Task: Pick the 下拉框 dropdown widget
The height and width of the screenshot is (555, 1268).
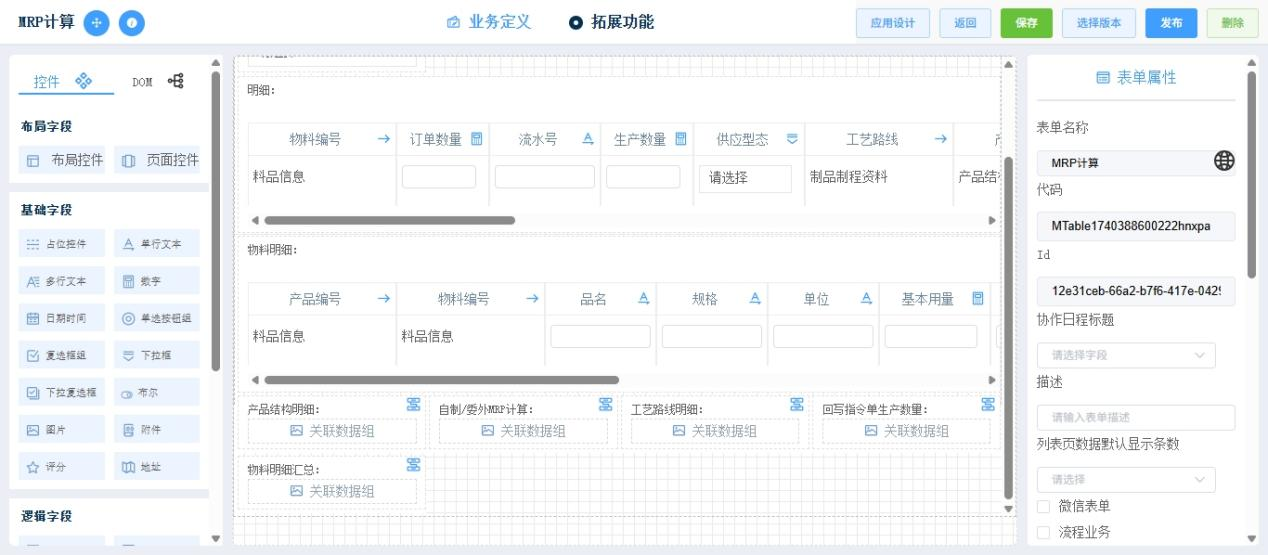Action: point(156,355)
